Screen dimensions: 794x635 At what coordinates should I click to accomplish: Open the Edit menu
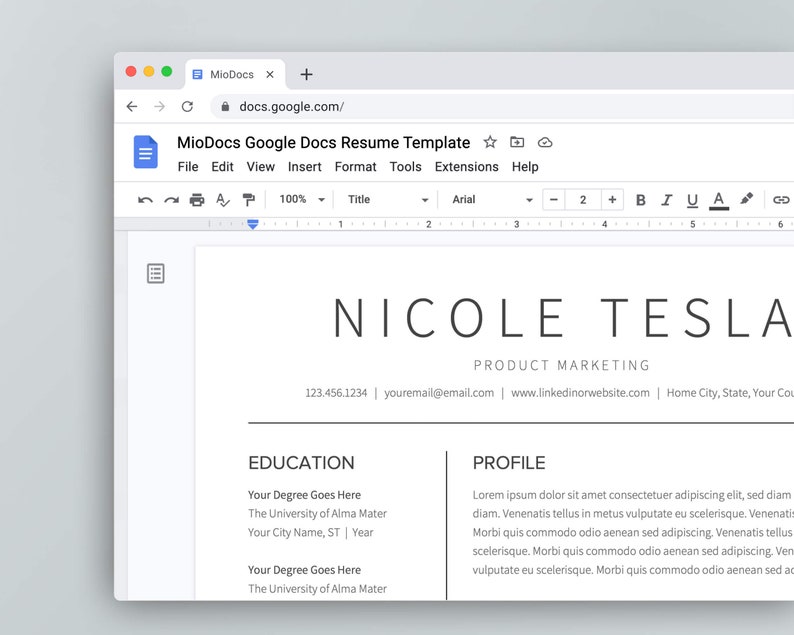pos(222,167)
